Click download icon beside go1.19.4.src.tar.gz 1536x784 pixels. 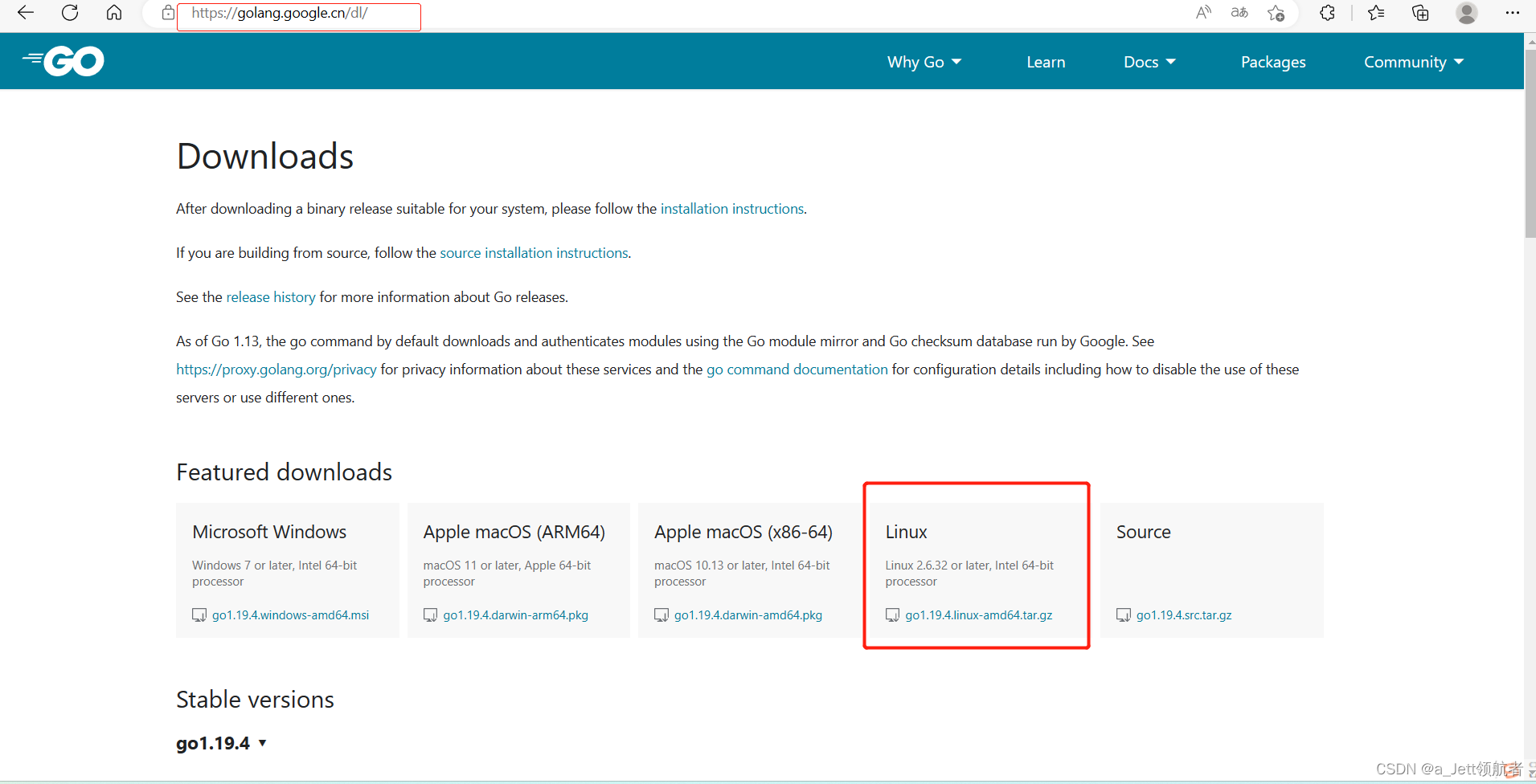tap(1124, 615)
